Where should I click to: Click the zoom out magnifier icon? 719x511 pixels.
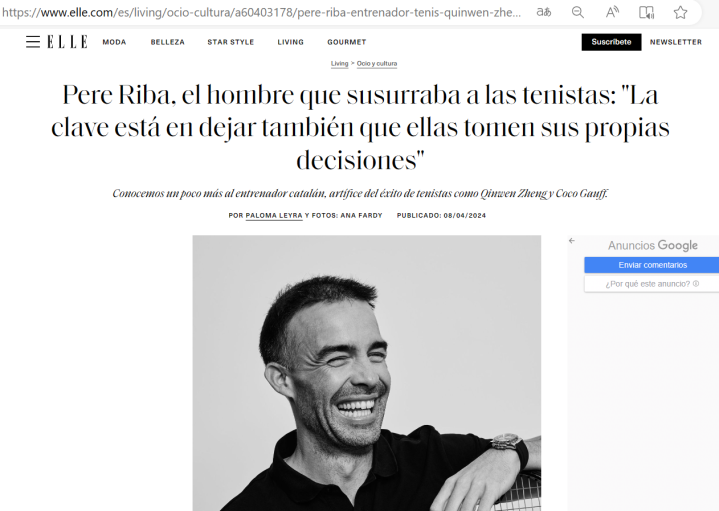click(x=578, y=12)
